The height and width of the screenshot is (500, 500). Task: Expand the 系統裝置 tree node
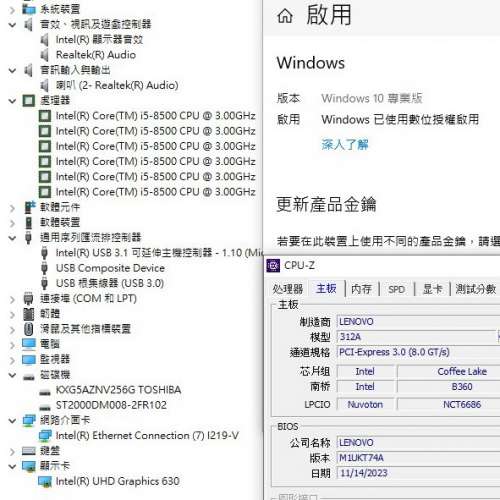tap(12, 10)
